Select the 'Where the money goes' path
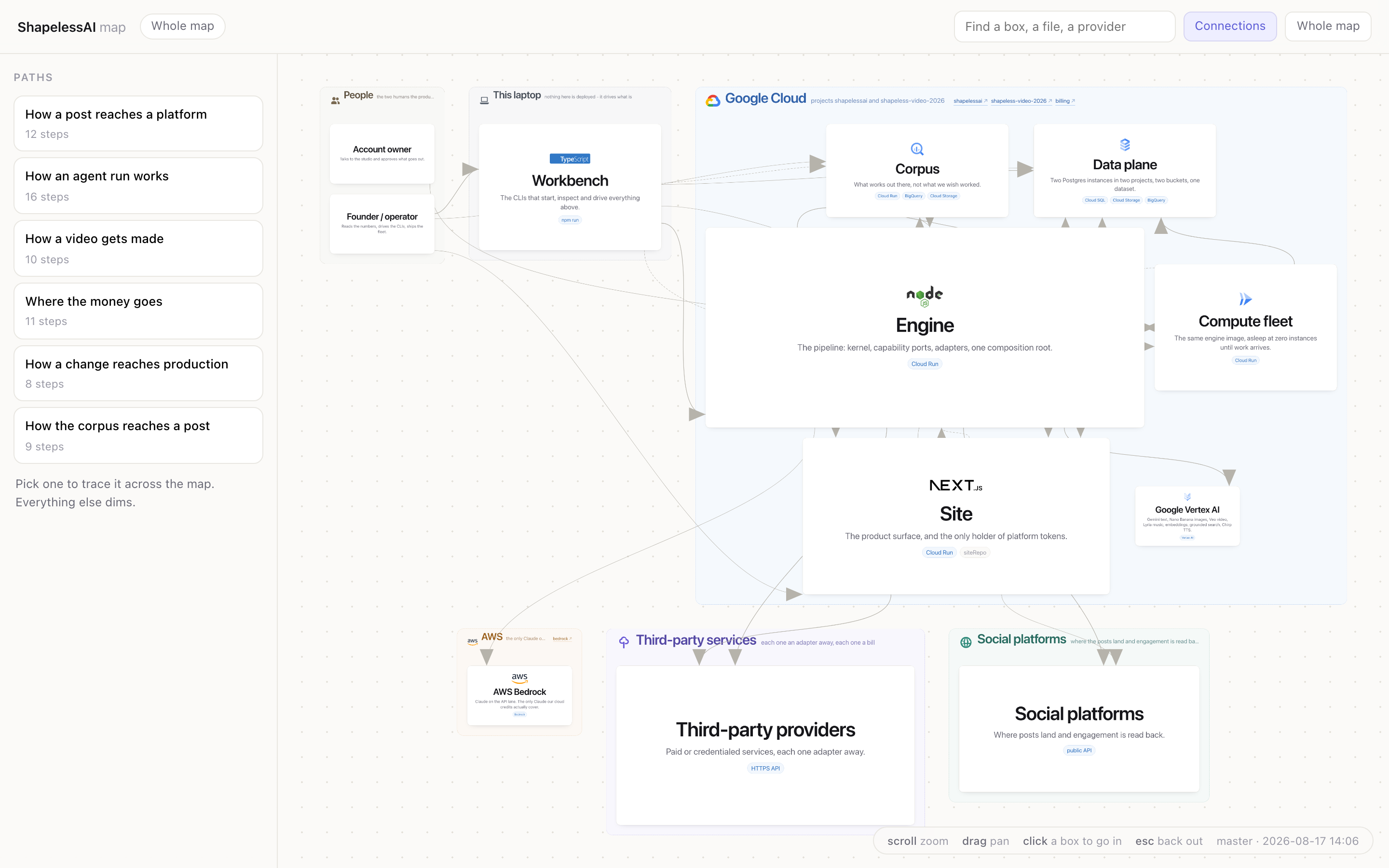 (138, 311)
